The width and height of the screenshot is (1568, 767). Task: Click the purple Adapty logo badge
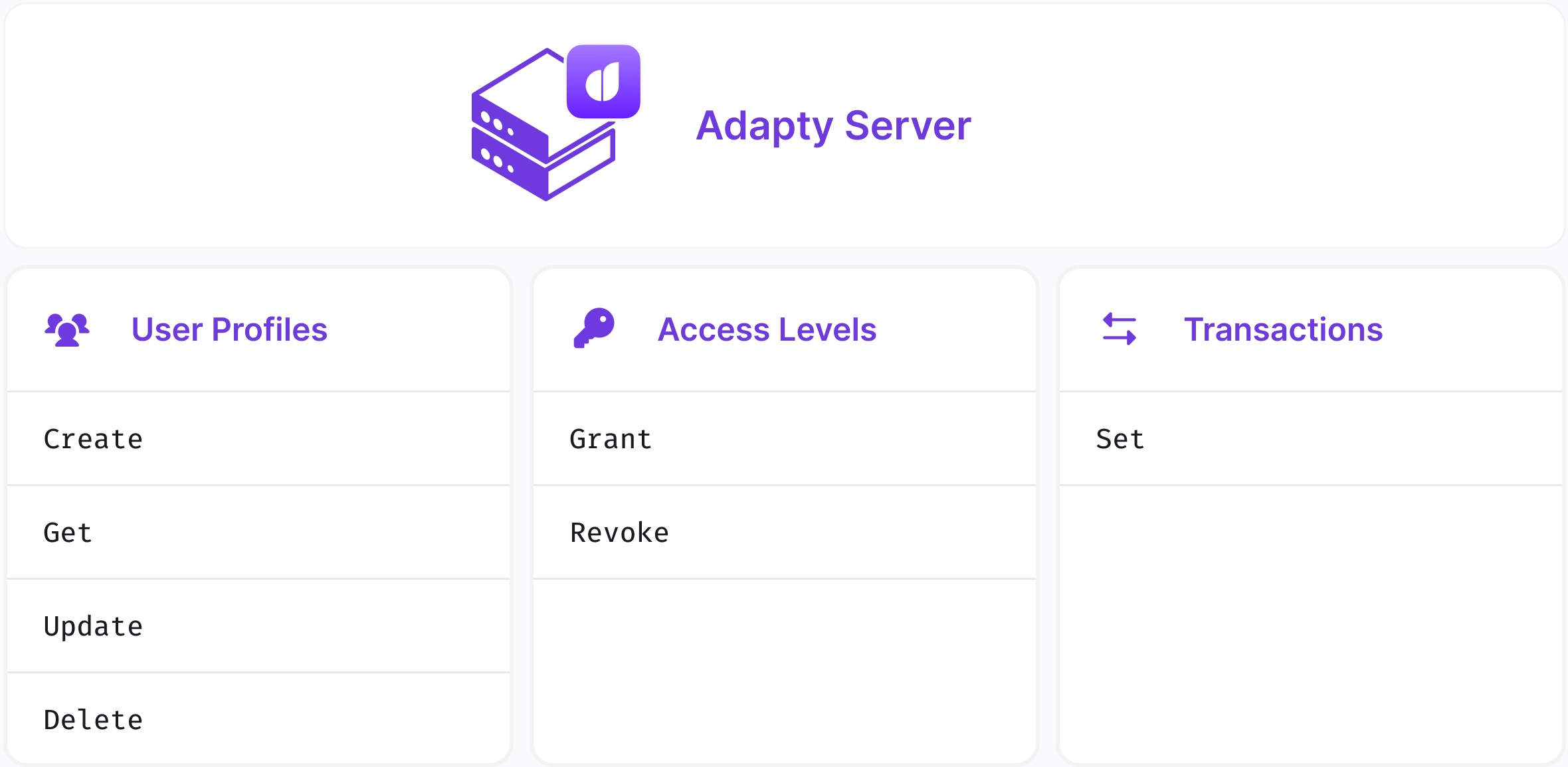click(603, 82)
